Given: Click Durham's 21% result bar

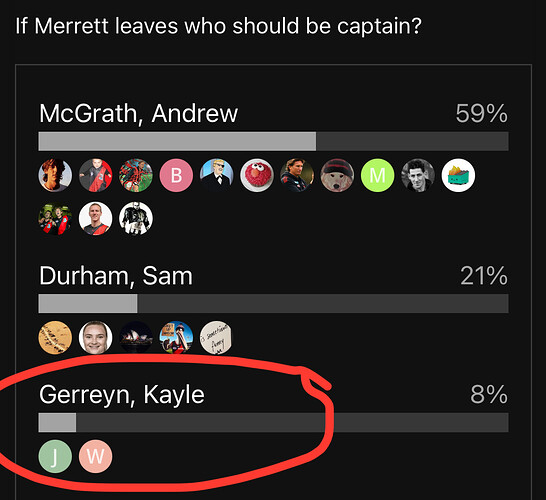Looking at the screenshot, I should [x=273, y=304].
